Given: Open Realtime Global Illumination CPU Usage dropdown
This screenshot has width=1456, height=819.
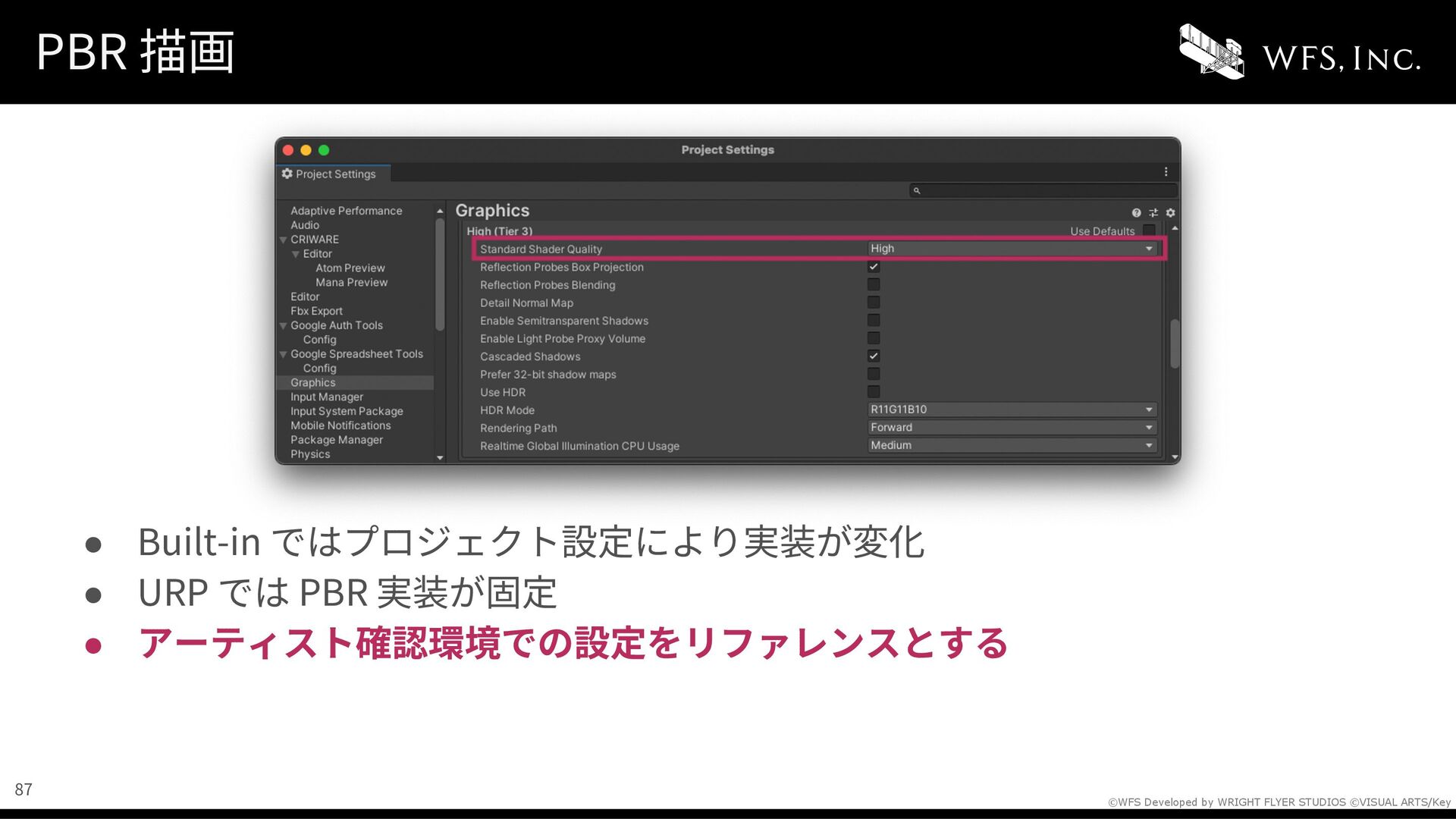Looking at the screenshot, I should point(1012,445).
